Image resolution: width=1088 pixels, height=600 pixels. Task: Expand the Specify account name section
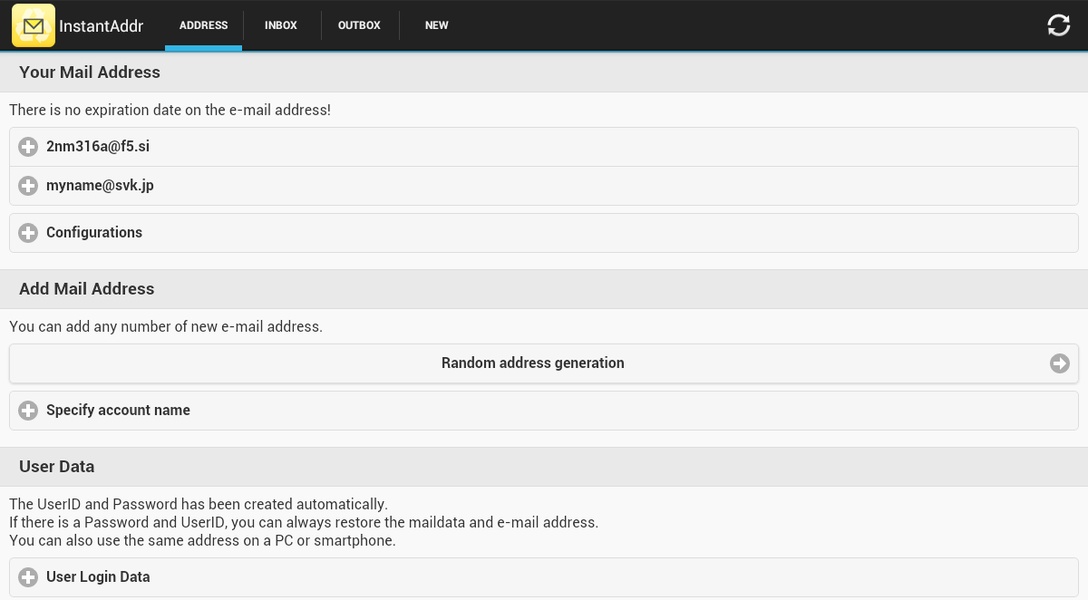543,411
